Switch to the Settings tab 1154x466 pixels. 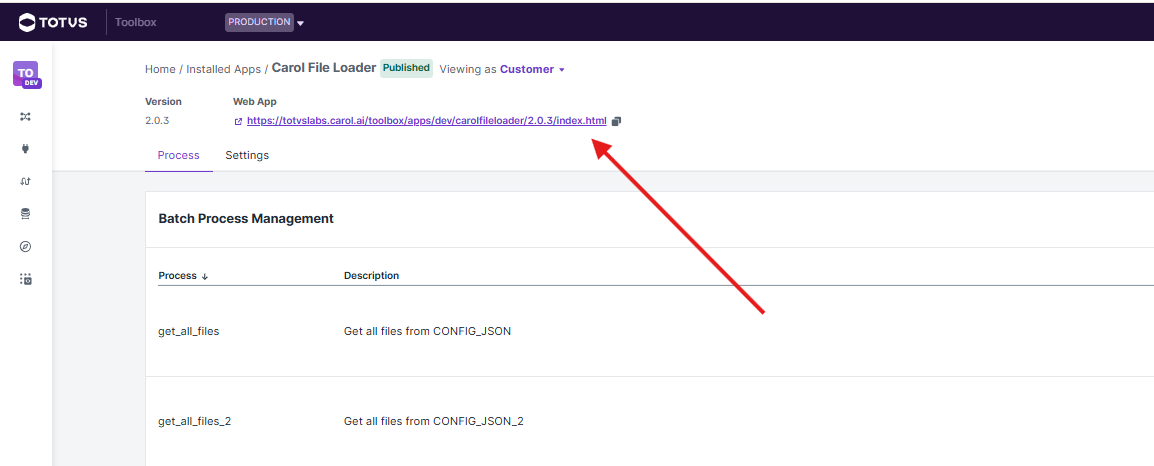tap(247, 155)
